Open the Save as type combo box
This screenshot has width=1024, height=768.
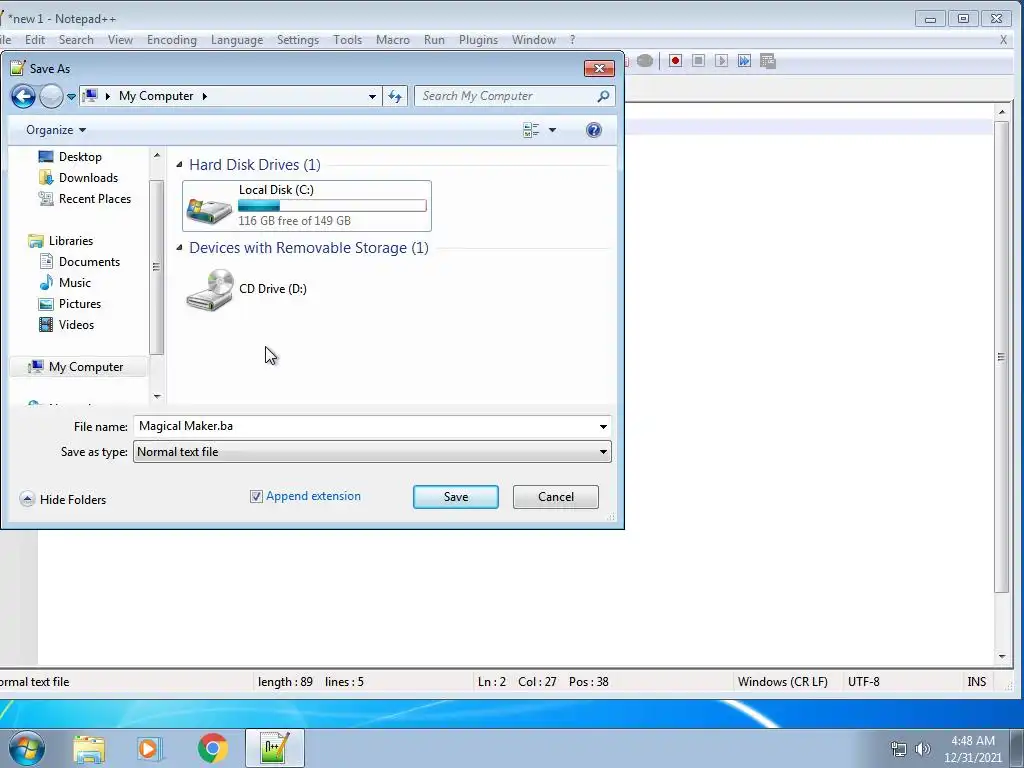click(372, 452)
